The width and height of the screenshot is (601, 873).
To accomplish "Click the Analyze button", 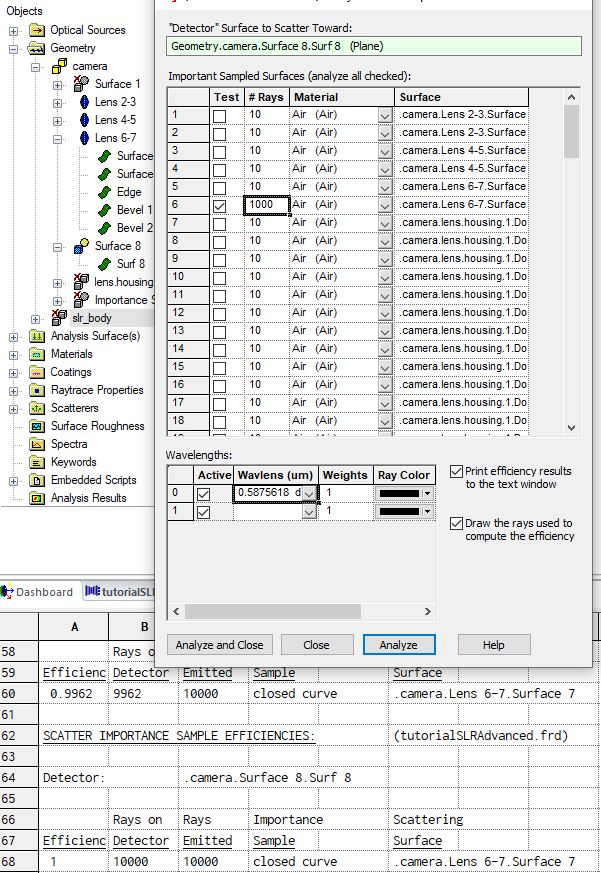I will click(x=398, y=645).
